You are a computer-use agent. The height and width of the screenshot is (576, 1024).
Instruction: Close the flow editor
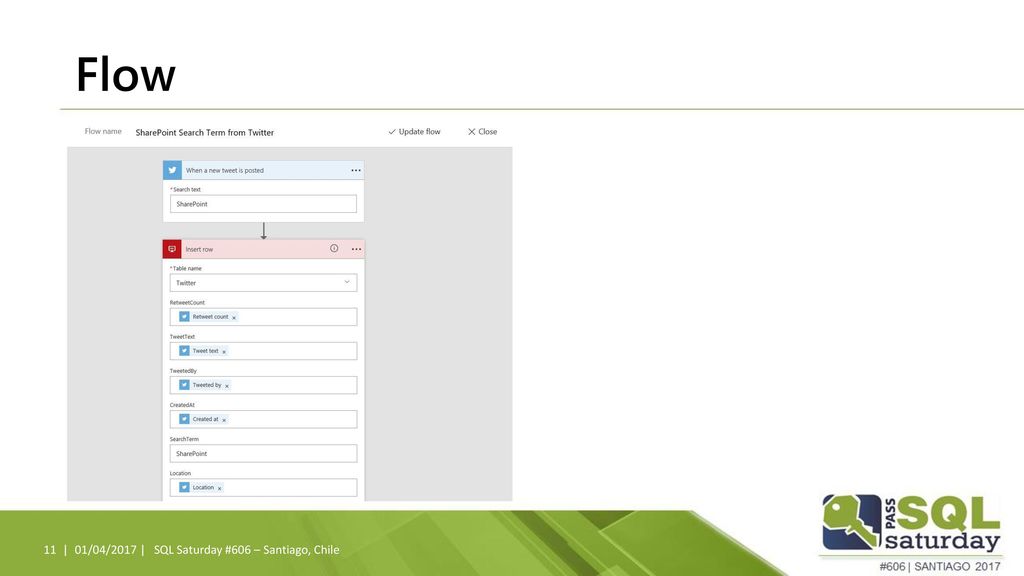pyautogui.click(x=482, y=132)
